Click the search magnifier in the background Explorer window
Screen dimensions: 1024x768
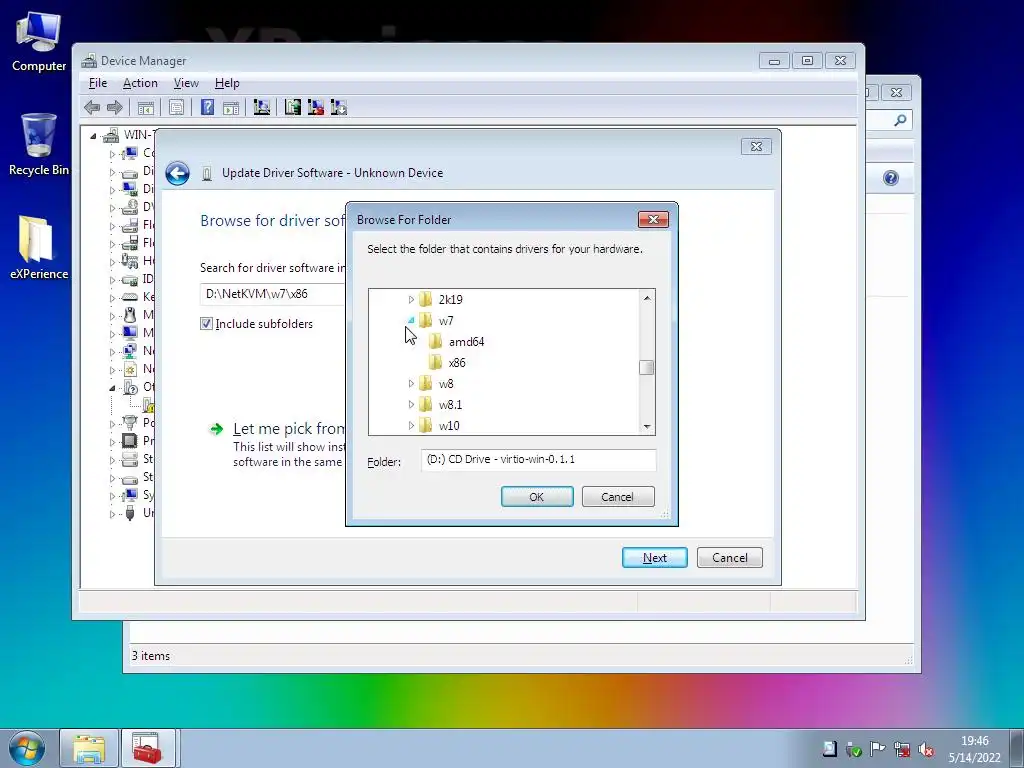coord(901,120)
